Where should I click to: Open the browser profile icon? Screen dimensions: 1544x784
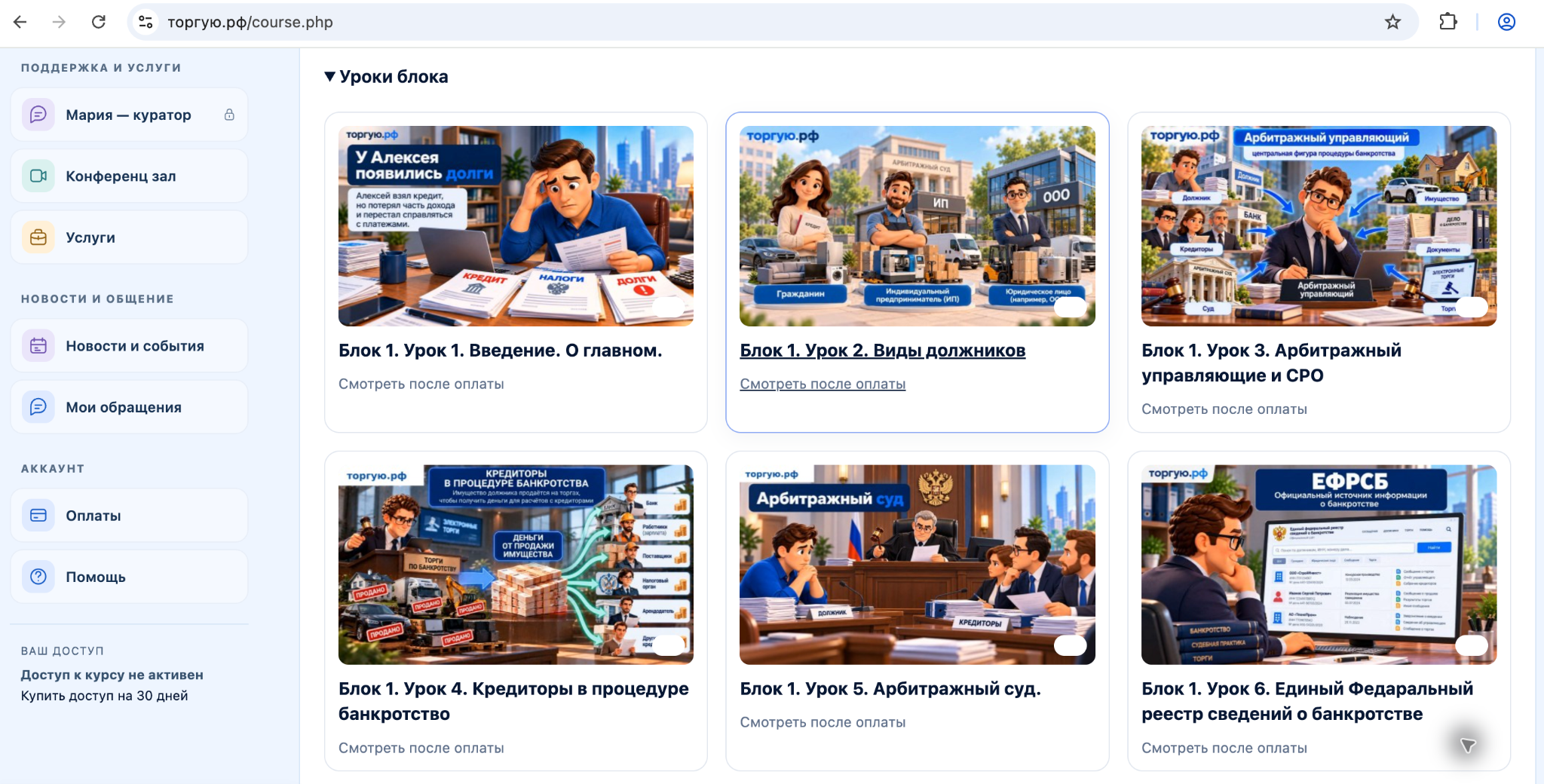[x=1506, y=22]
